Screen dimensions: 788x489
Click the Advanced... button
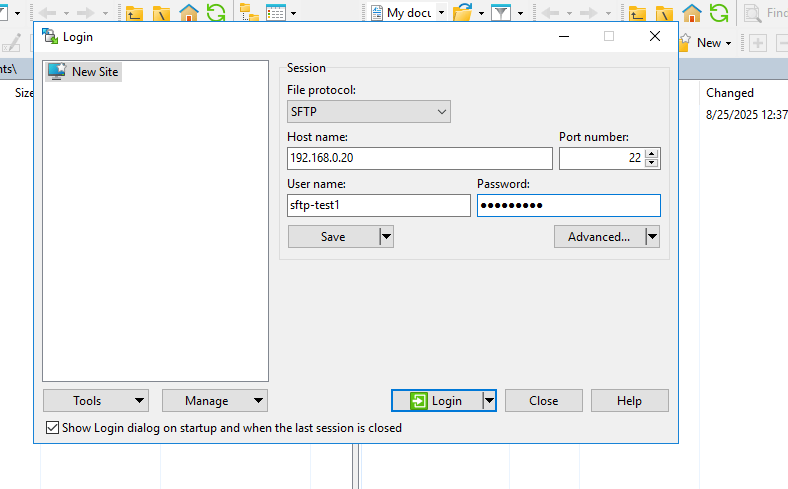[x=600, y=236]
